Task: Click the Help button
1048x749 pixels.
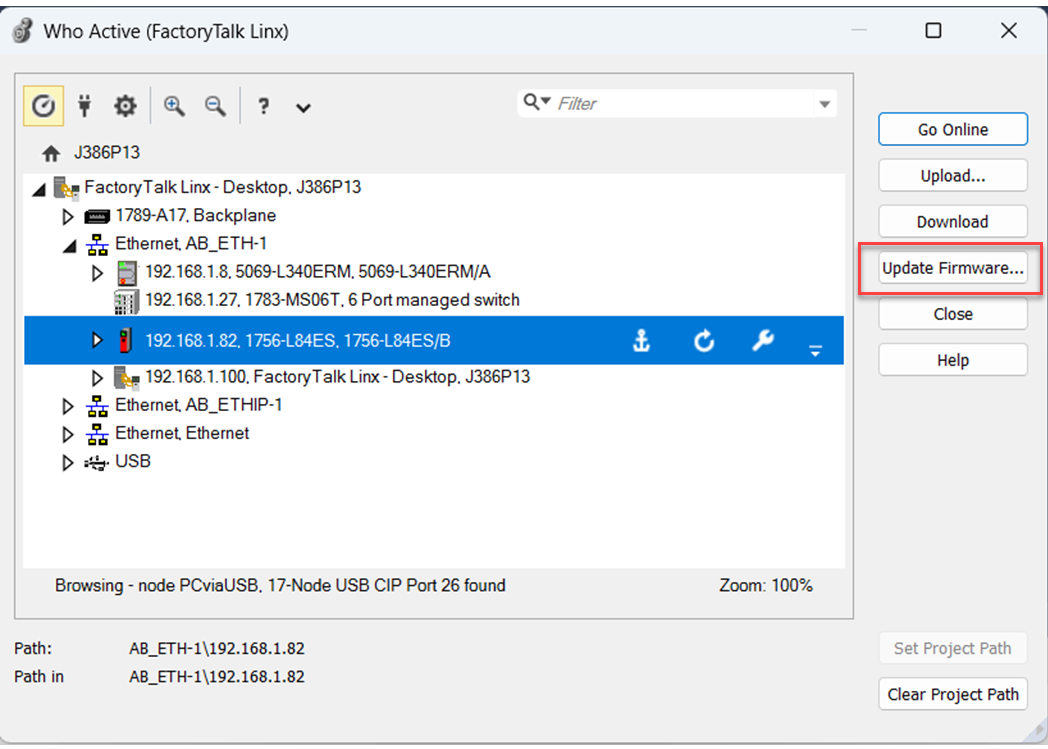Action: 952,360
